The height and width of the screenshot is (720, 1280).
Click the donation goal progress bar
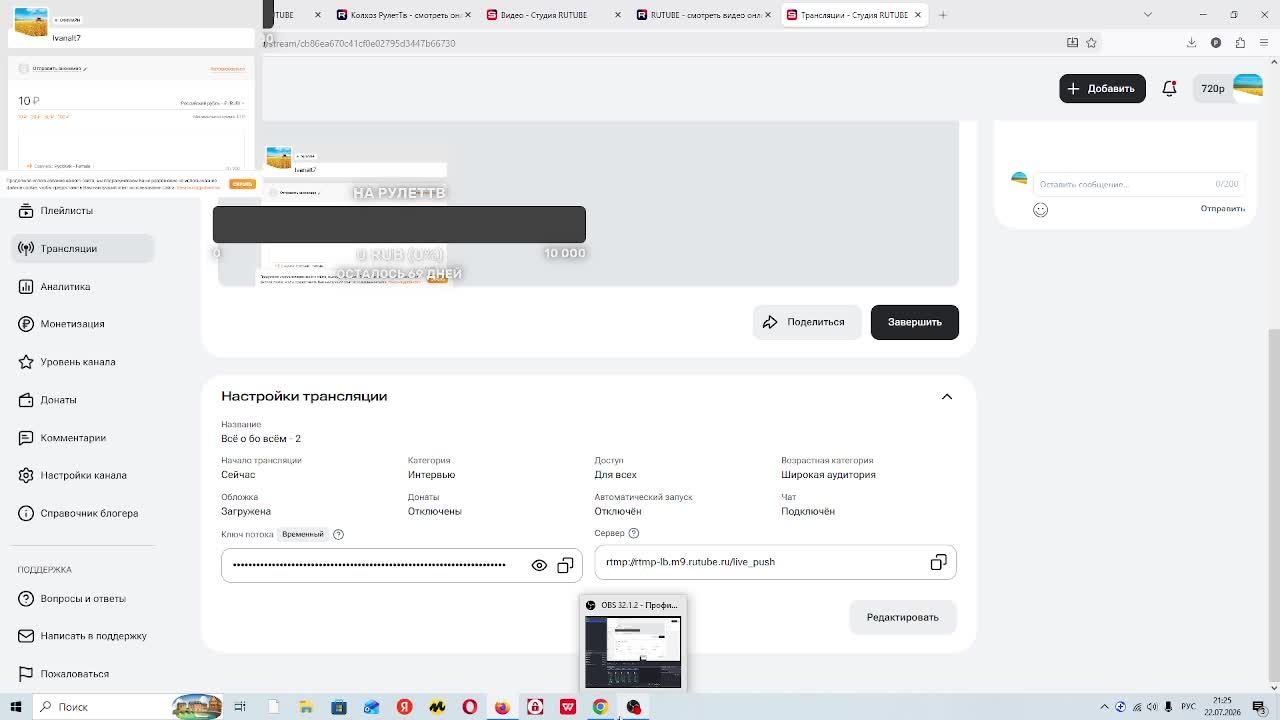point(399,225)
